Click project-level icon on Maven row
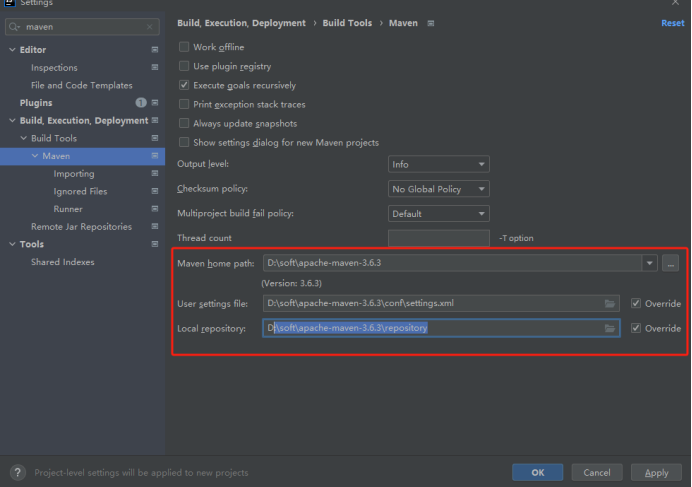The image size is (692, 487). (x=155, y=155)
